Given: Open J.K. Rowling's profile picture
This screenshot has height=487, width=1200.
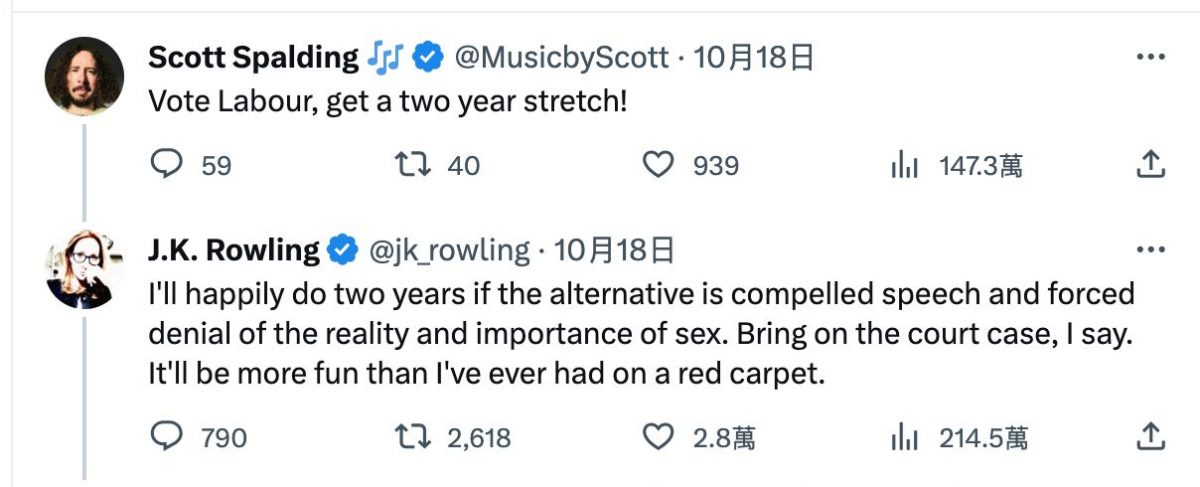Looking at the screenshot, I should pos(85,268).
